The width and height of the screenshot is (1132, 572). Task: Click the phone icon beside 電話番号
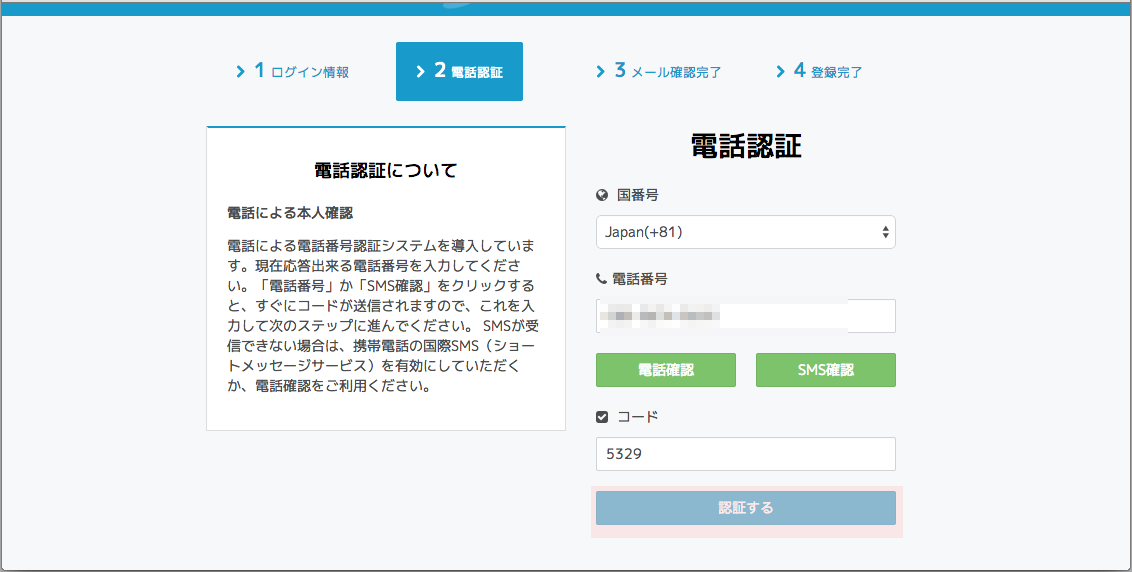coord(601,278)
